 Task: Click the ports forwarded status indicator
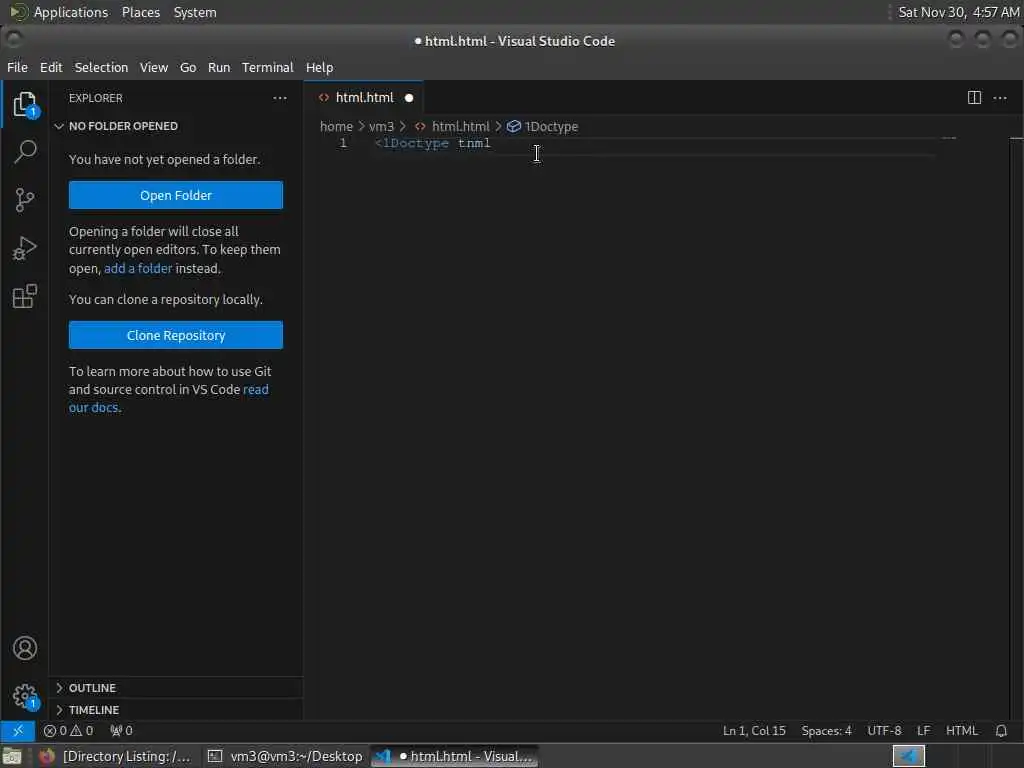click(121, 731)
